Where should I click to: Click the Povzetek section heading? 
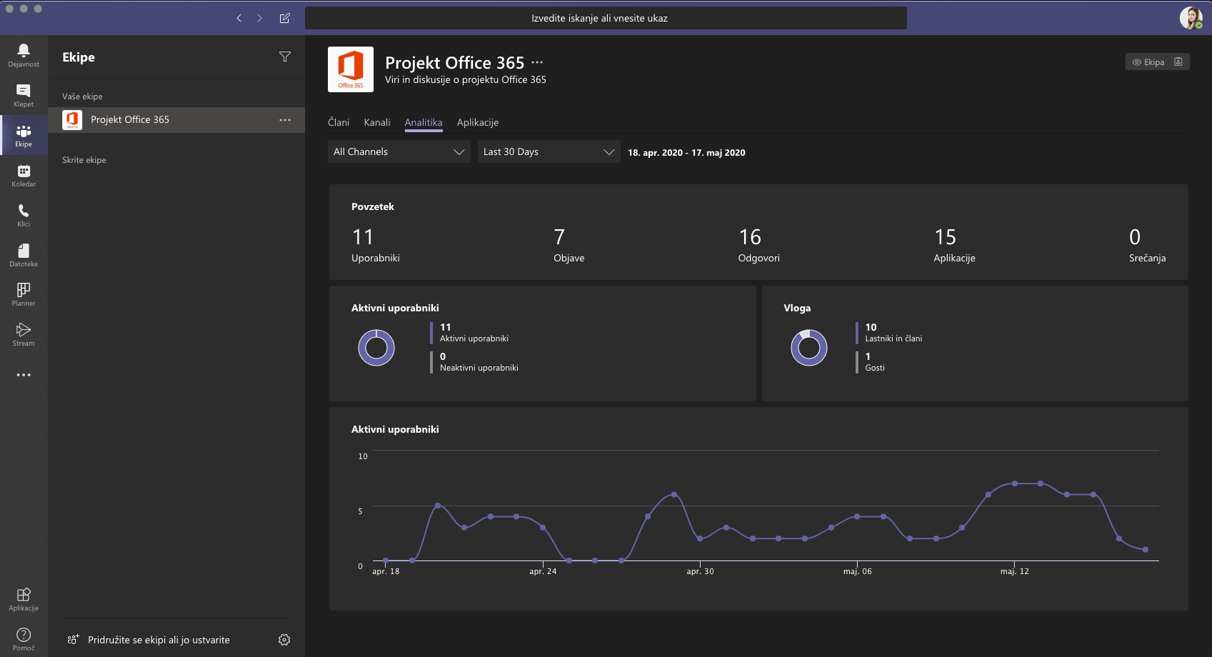(x=373, y=207)
